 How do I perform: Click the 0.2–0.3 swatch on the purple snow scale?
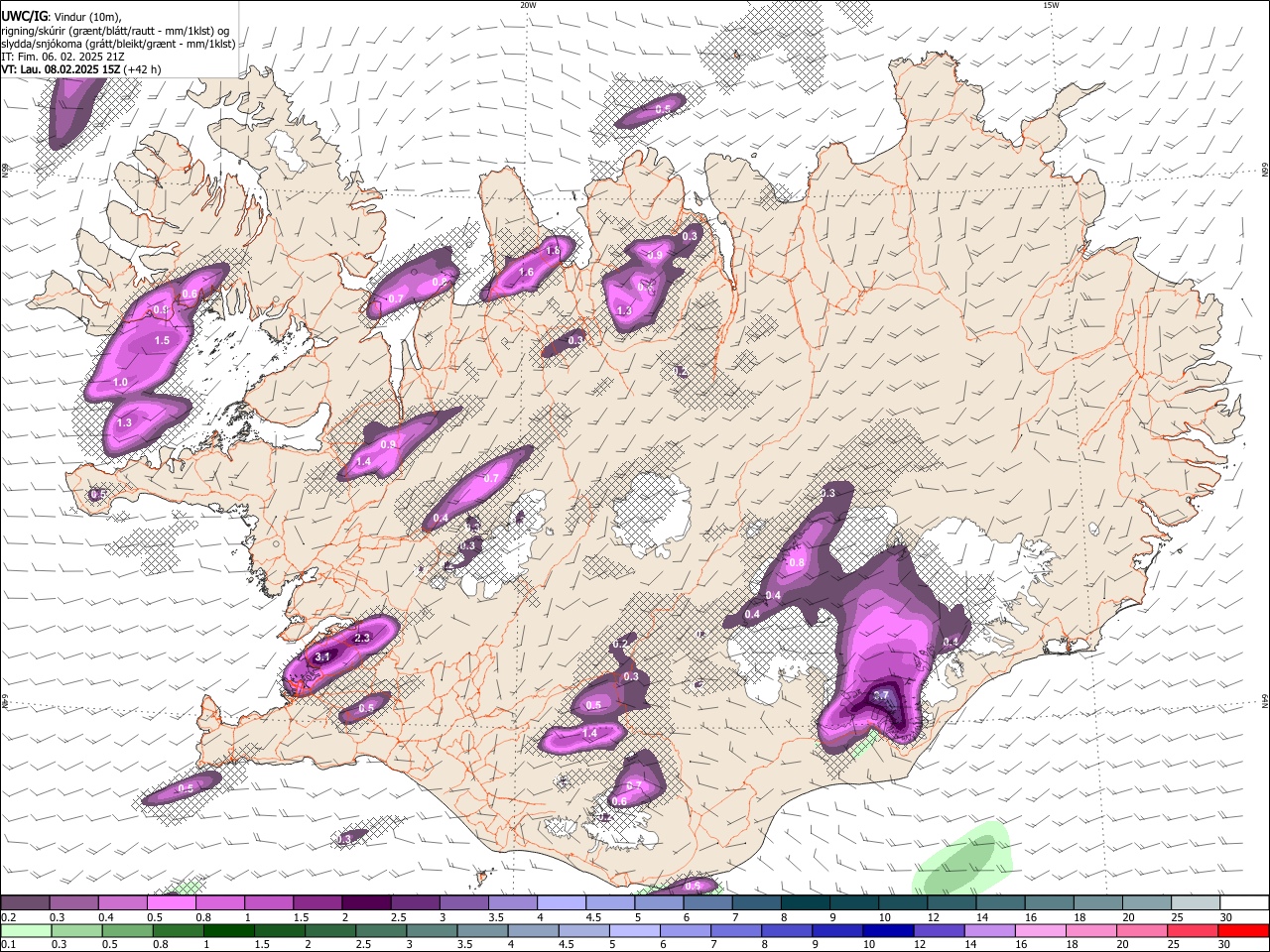[25, 903]
